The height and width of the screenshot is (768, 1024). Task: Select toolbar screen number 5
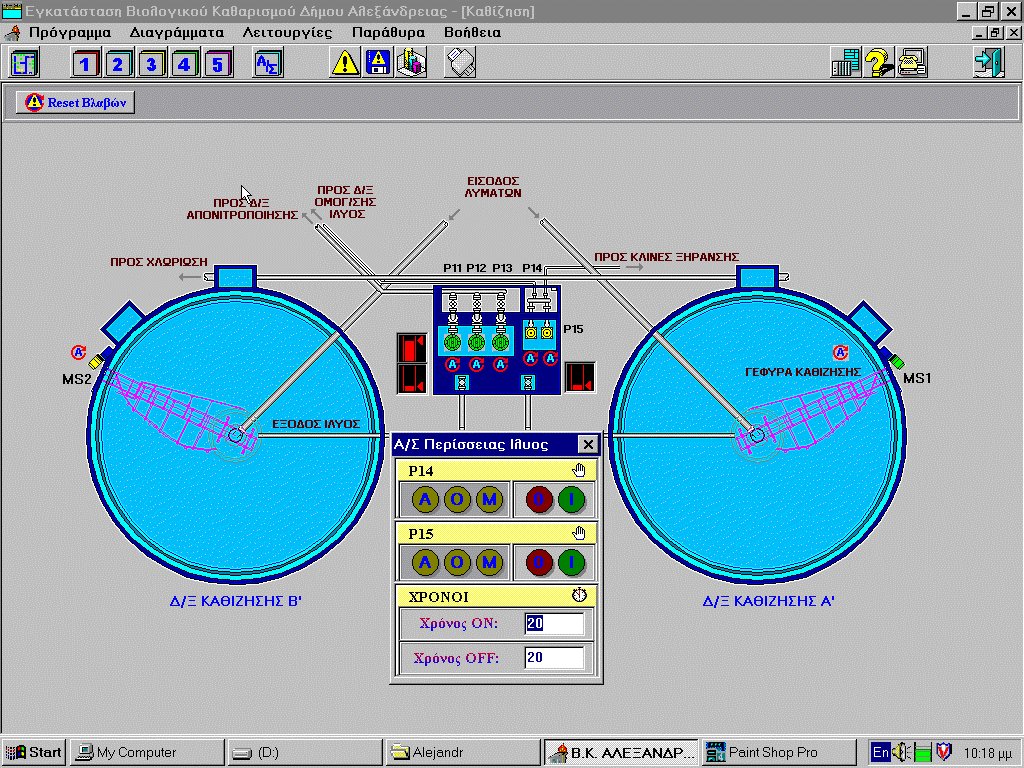click(218, 64)
